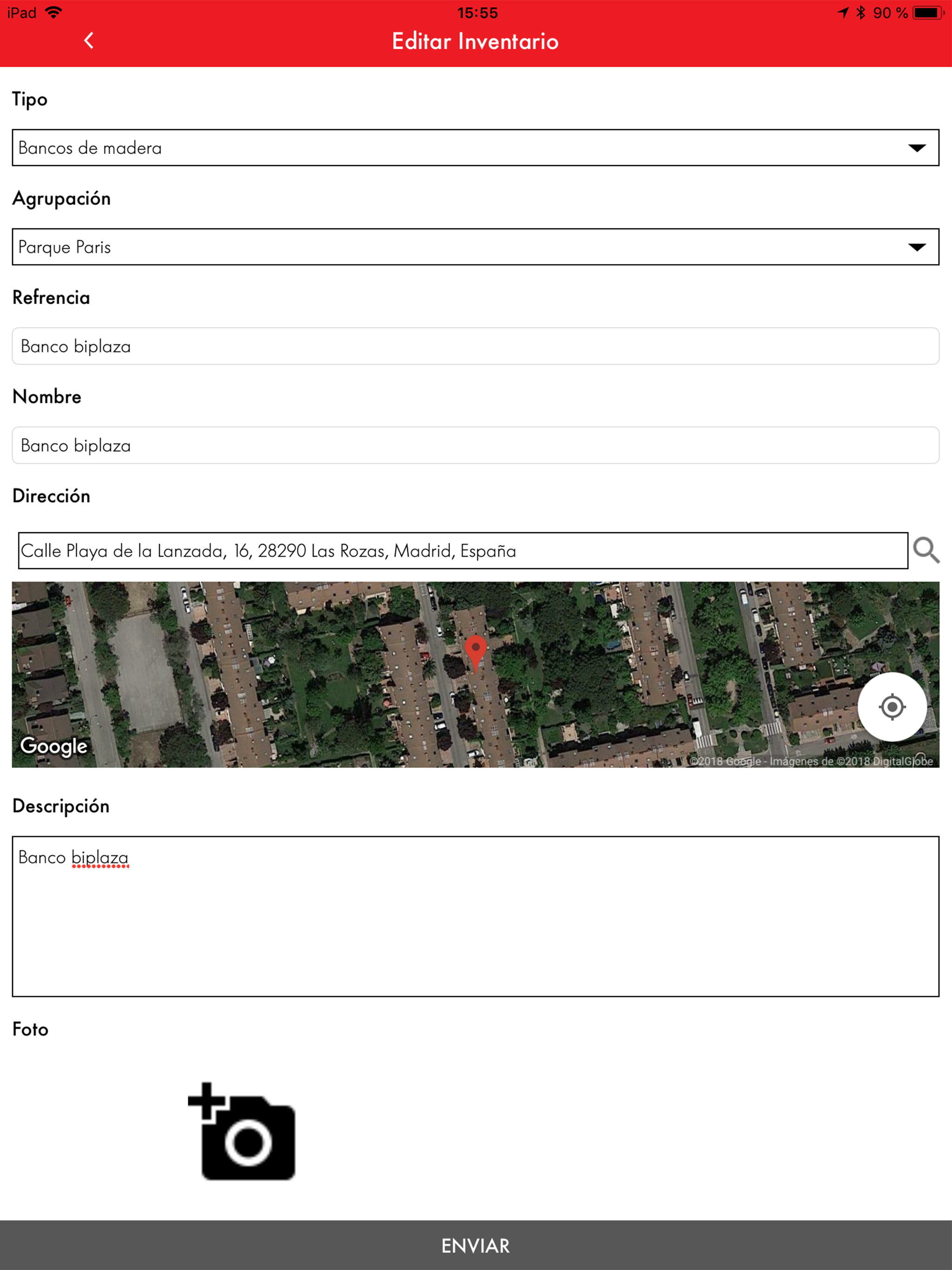Focus the Refrencia input field
This screenshot has width=952, height=1270.
476,346
